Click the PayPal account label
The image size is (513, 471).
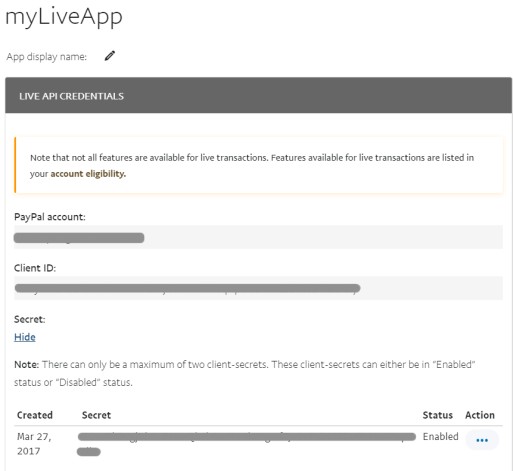click(x=50, y=217)
